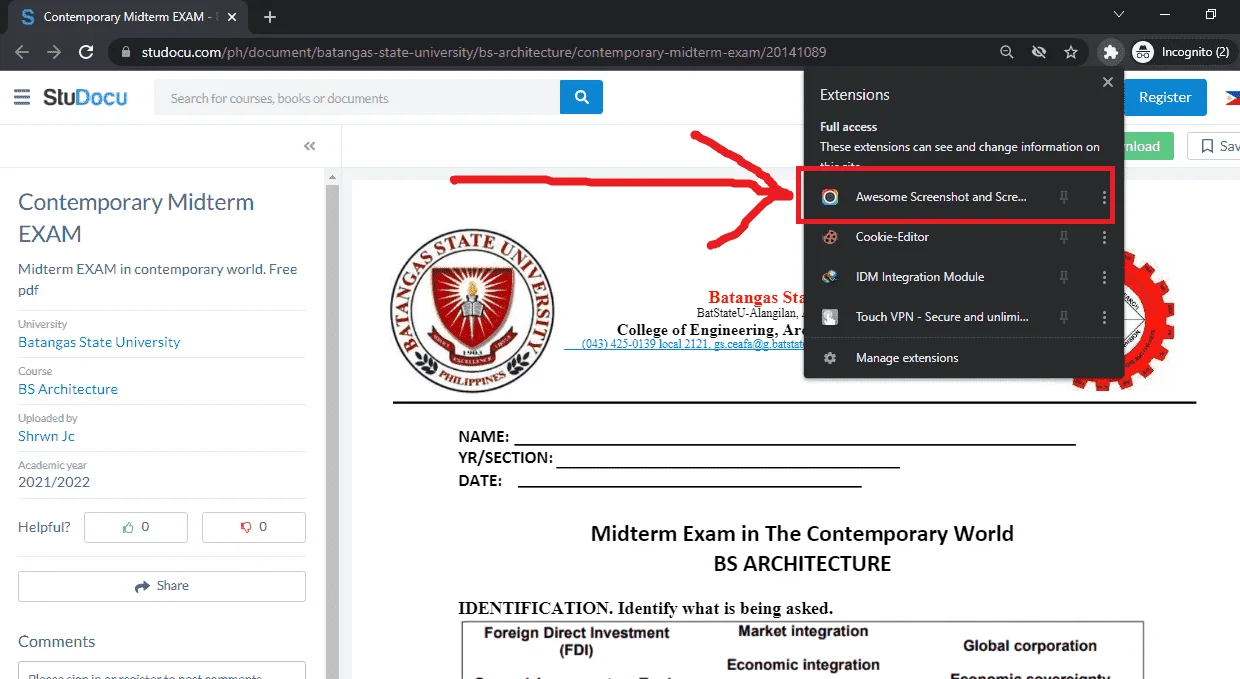The image size is (1240, 679).
Task: Click the StuDocu logo
Action: pyautogui.click(x=85, y=97)
